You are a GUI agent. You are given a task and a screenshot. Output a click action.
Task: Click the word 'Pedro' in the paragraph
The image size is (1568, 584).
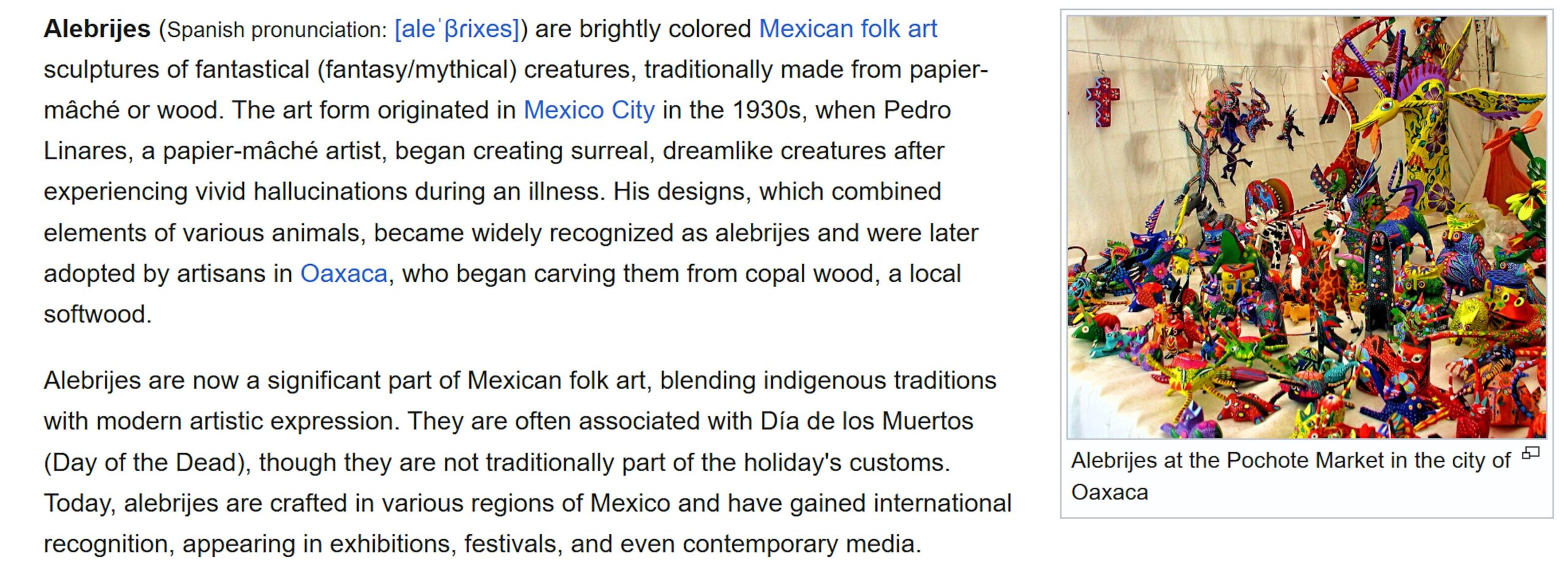pyautogui.click(x=917, y=110)
